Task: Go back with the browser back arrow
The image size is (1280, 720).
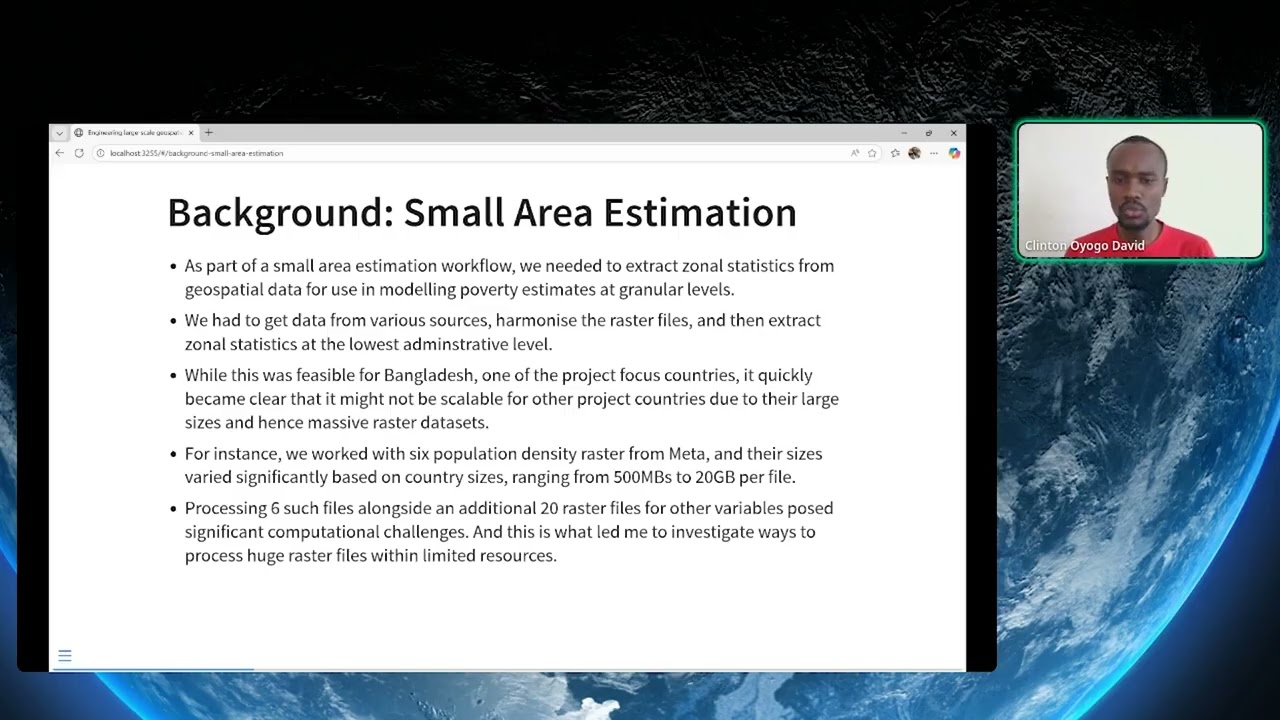Action: point(60,153)
